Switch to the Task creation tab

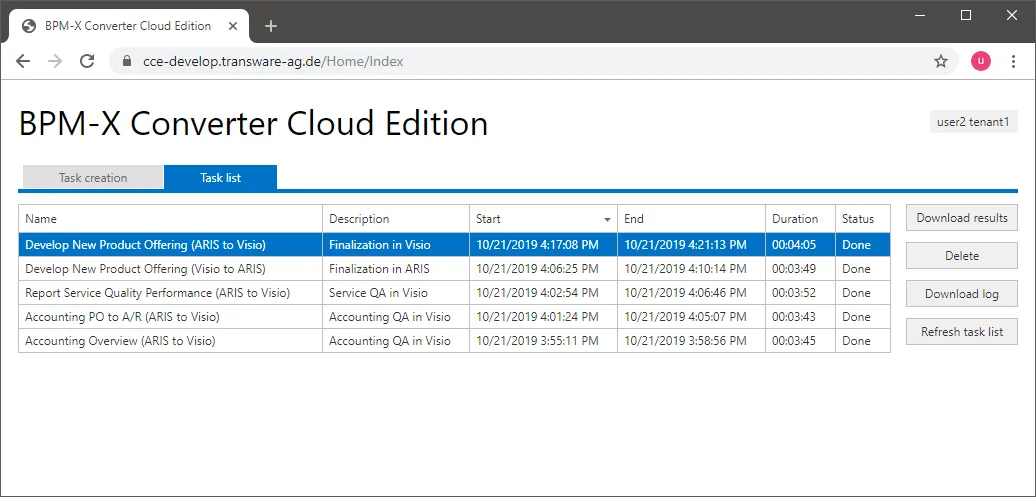[x=92, y=178]
